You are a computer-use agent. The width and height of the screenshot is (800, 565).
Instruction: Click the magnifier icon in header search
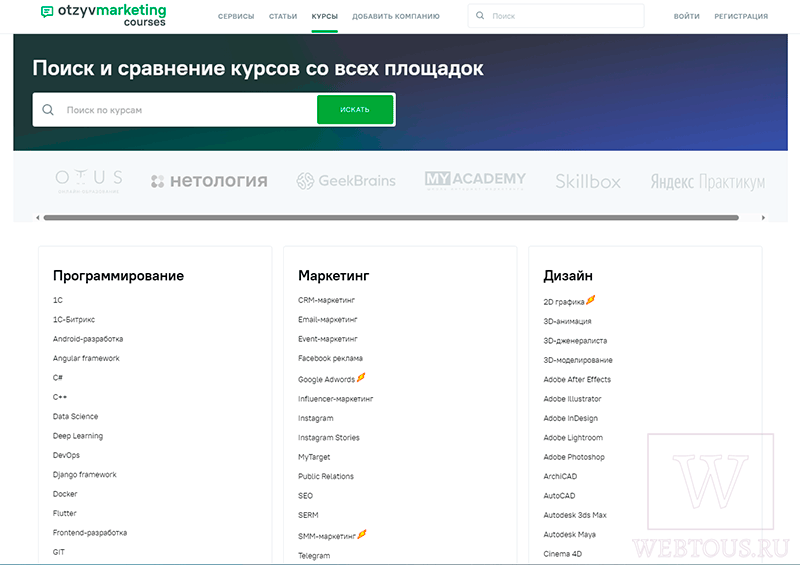click(x=480, y=16)
